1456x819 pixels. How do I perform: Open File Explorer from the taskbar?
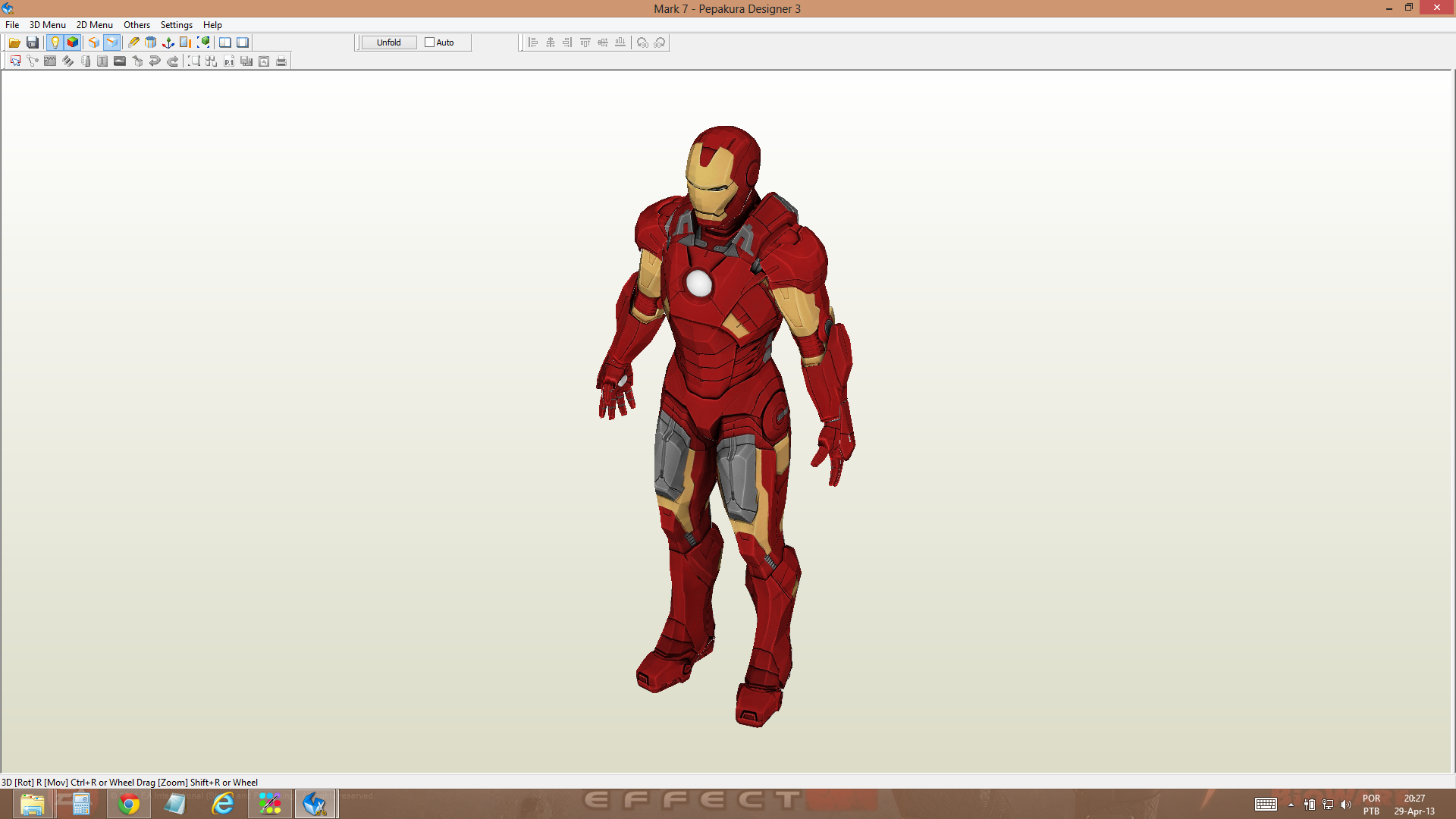pos(32,804)
